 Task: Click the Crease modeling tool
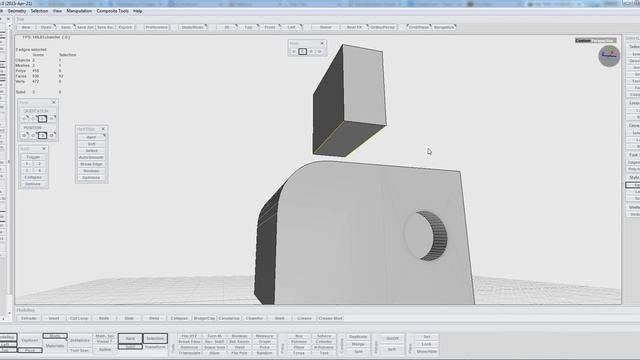304,318
